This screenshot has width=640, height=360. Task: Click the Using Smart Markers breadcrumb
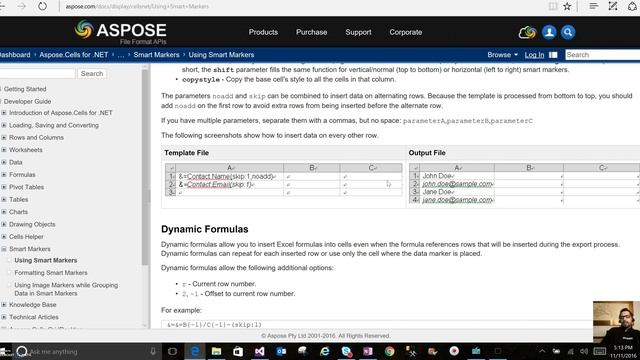(x=221, y=55)
